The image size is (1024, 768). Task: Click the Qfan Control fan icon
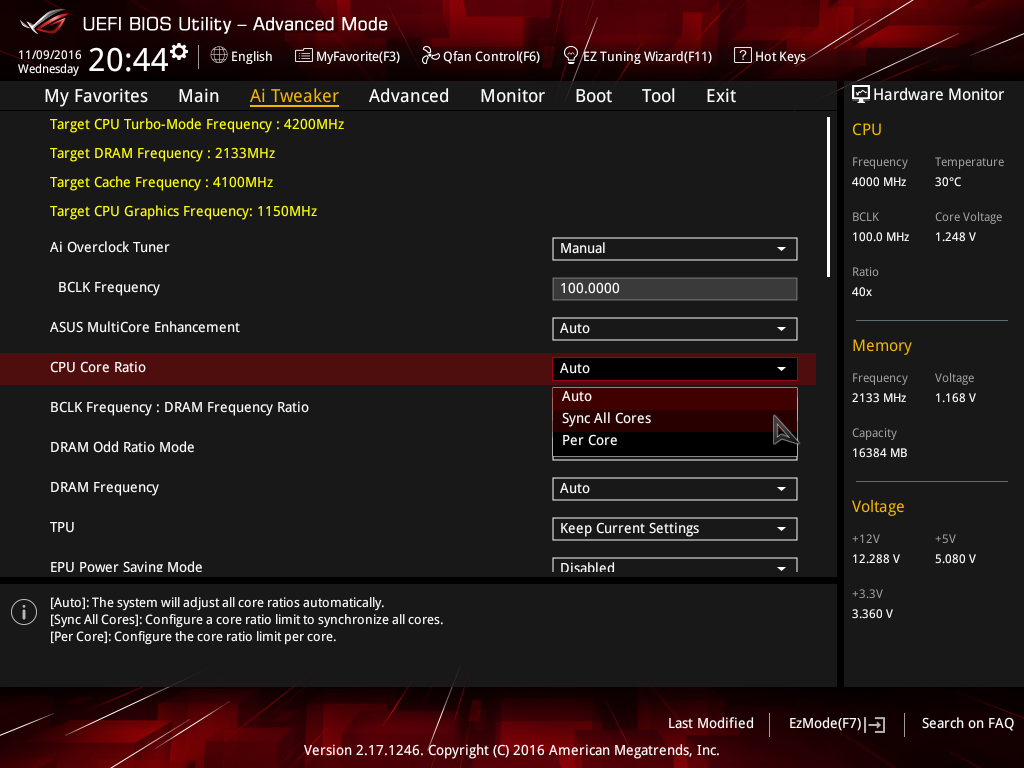(x=430, y=56)
